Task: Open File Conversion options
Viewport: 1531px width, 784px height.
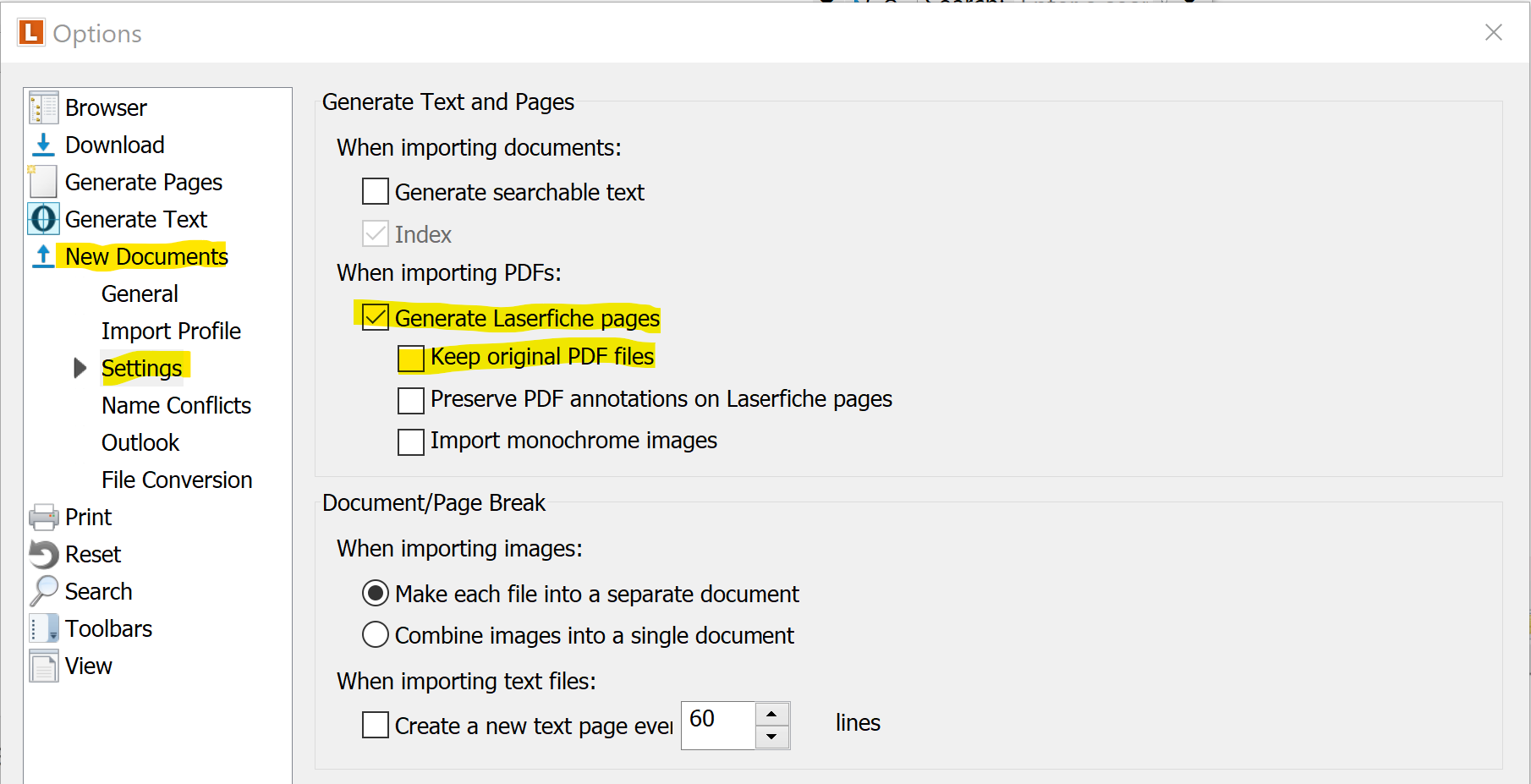Action: coord(177,480)
